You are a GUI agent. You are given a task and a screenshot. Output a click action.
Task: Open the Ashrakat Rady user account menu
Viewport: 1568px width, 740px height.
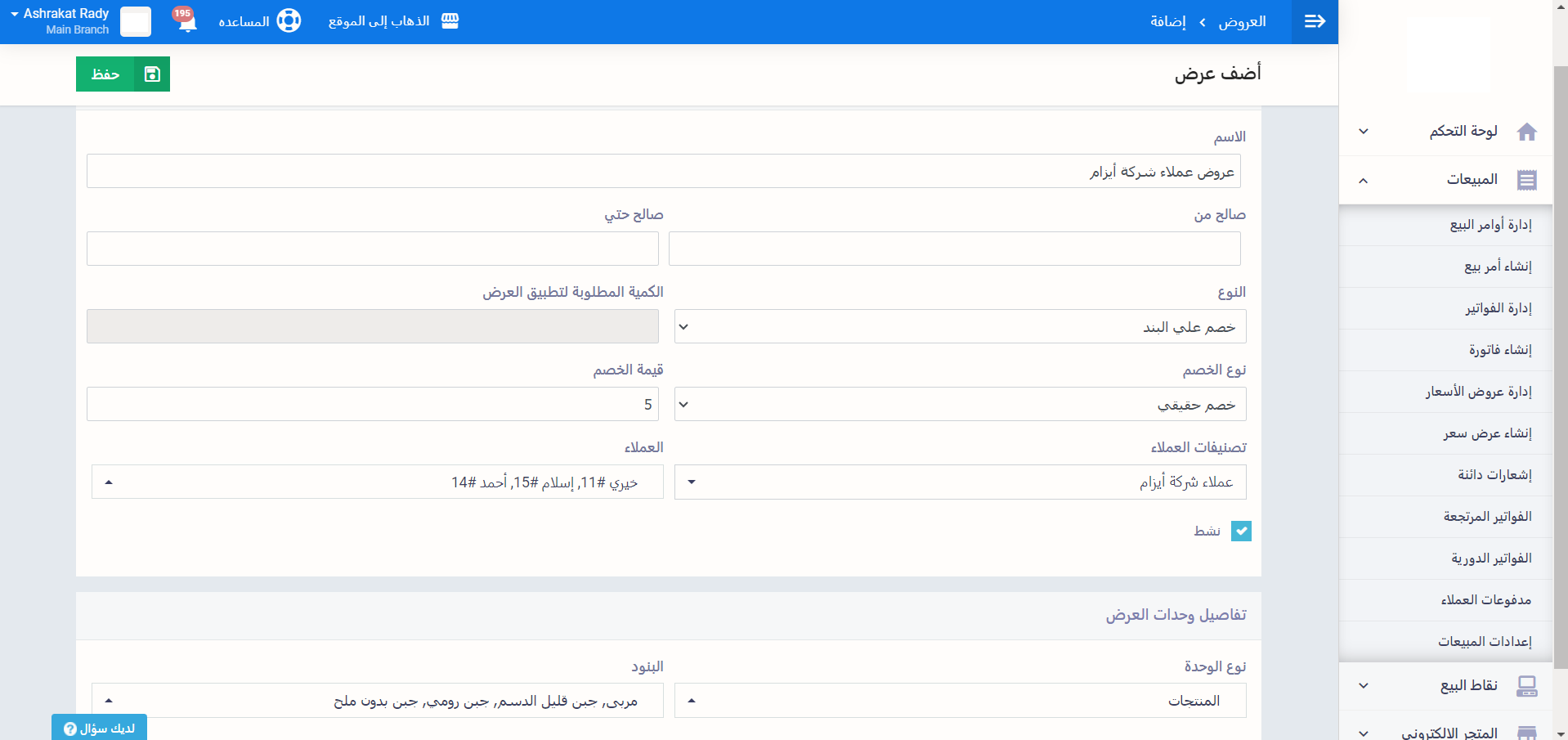pyautogui.click(x=65, y=21)
